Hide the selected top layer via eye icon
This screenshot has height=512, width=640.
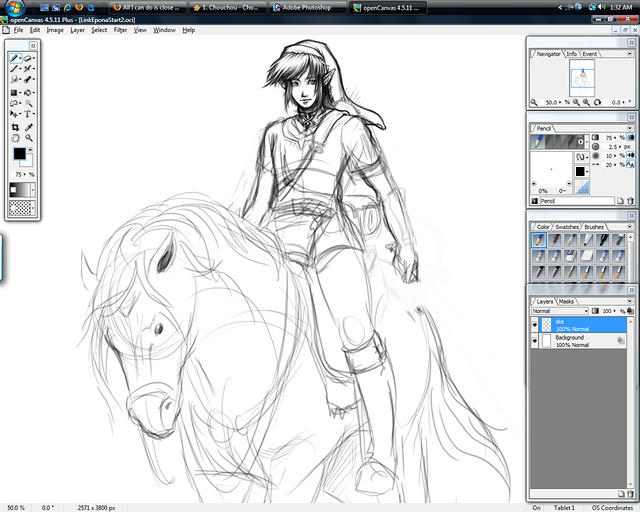pos(535,325)
